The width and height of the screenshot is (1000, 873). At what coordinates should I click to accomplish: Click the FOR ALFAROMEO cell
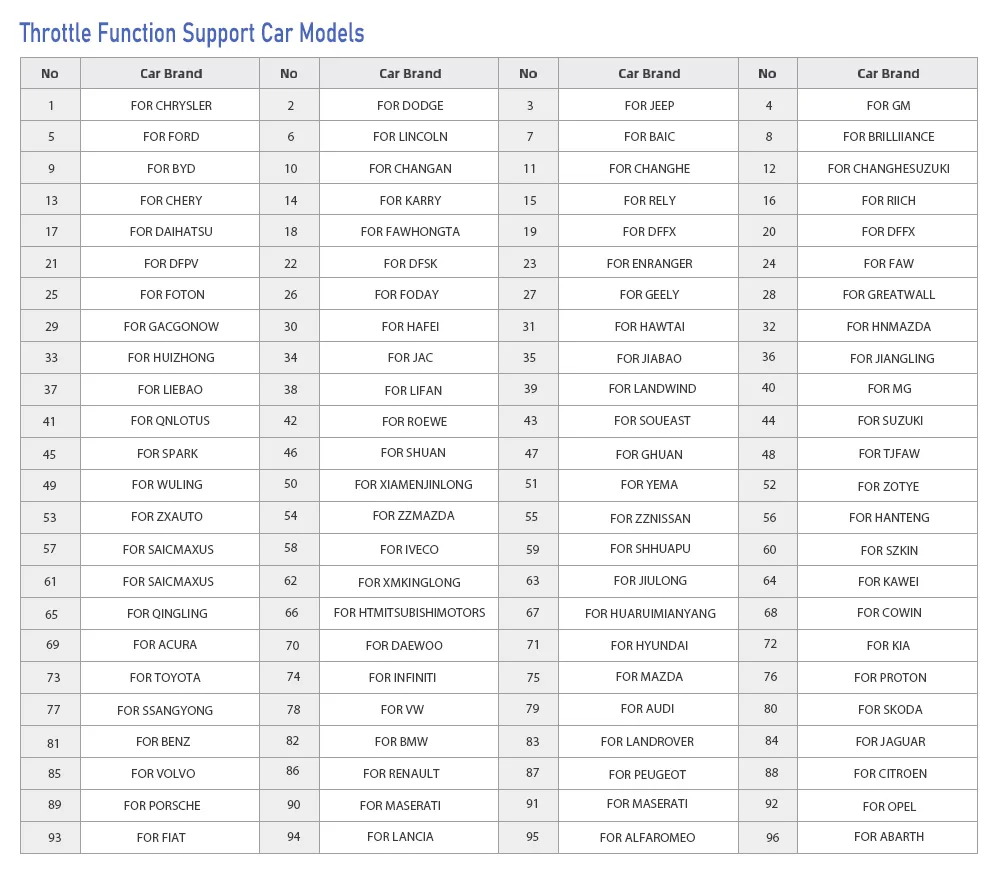647,837
